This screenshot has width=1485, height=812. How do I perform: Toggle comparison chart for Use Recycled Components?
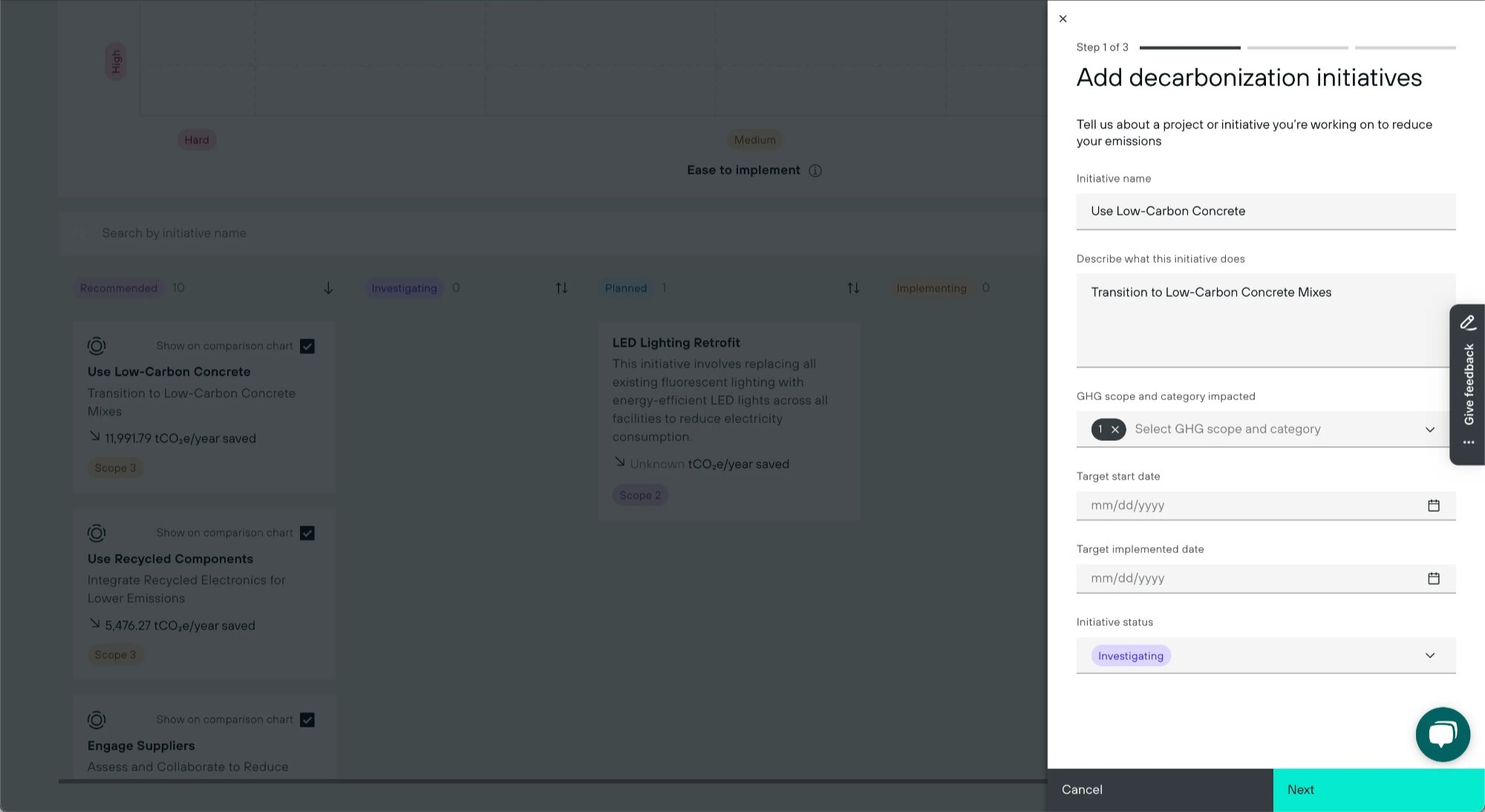(307, 533)
